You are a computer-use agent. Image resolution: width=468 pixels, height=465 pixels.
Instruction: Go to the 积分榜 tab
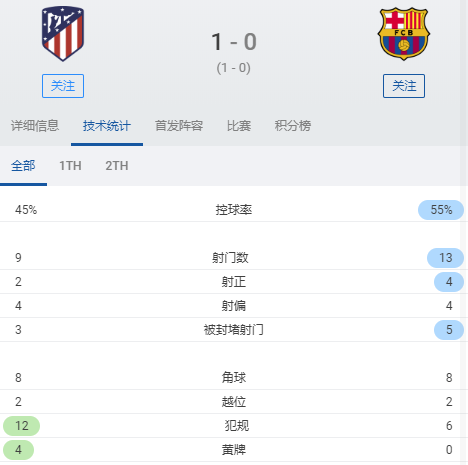[x=293, y=126]
